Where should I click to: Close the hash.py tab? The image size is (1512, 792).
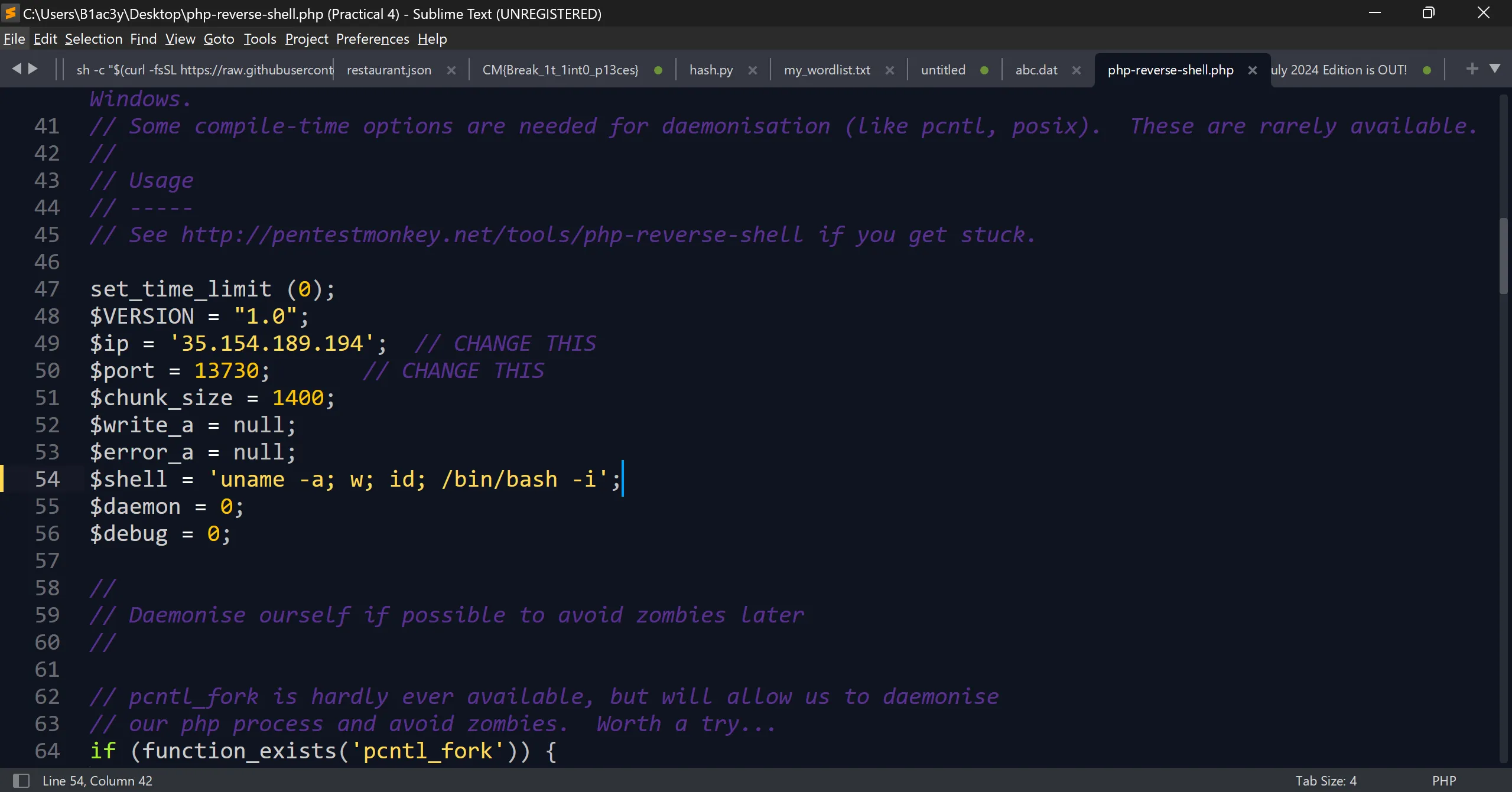[753, 70]
